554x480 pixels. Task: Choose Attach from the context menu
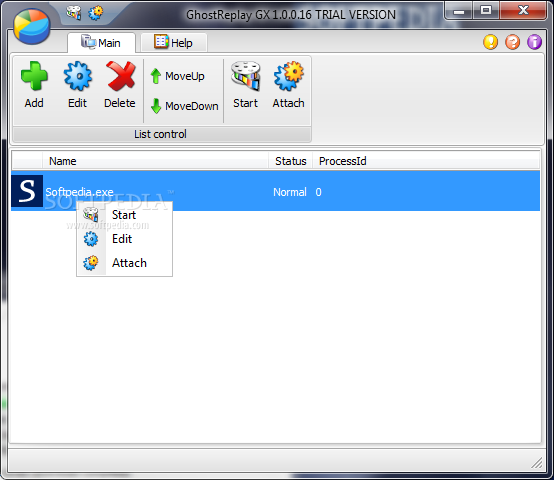pos(124,263)
